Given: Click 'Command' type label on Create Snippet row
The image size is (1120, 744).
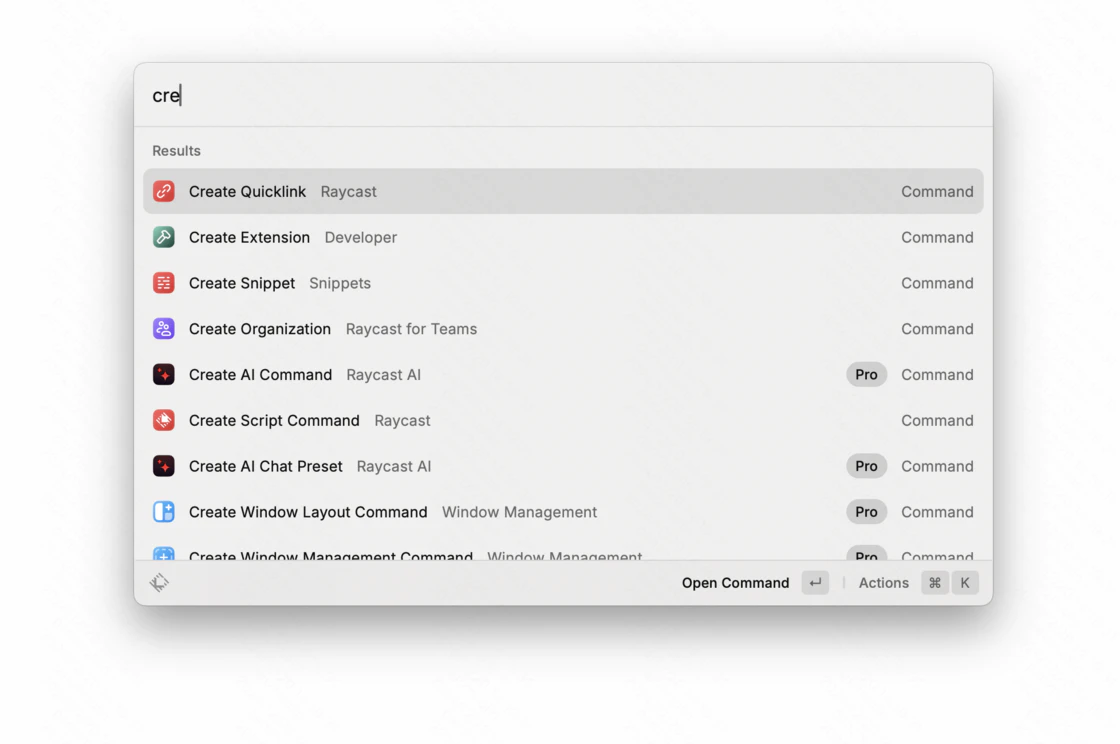Looking at the screenshot, I should (x=937, y=283).
